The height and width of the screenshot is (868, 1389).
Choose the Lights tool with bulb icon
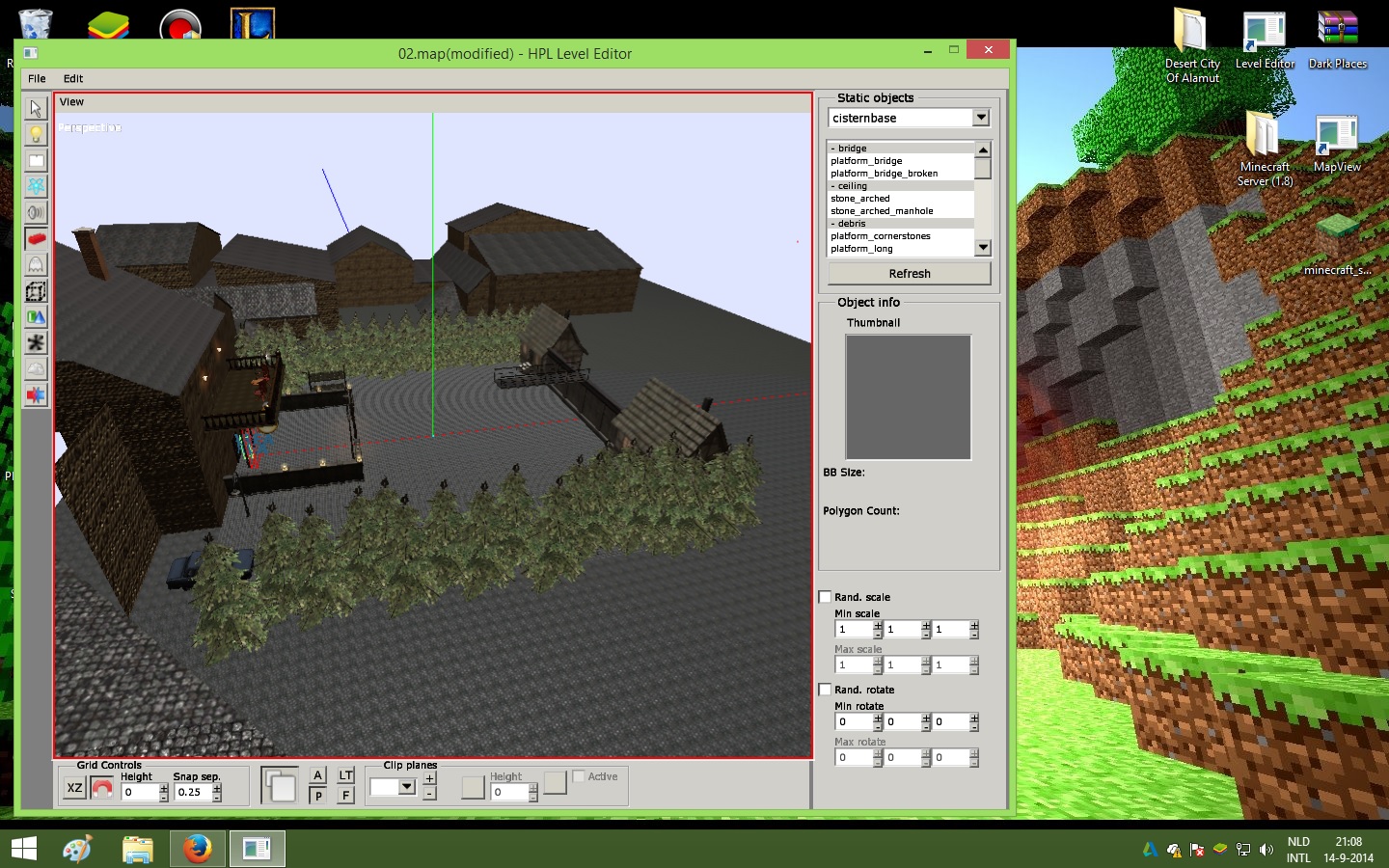click(36, 134)
